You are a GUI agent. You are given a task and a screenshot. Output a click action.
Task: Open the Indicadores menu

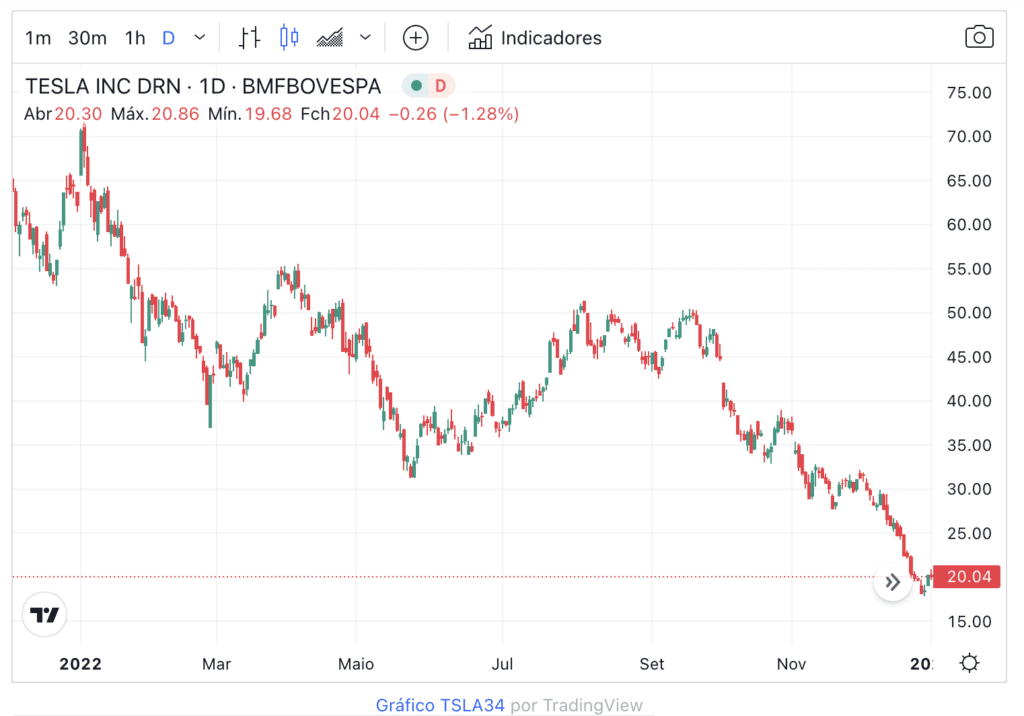(534, 38)
